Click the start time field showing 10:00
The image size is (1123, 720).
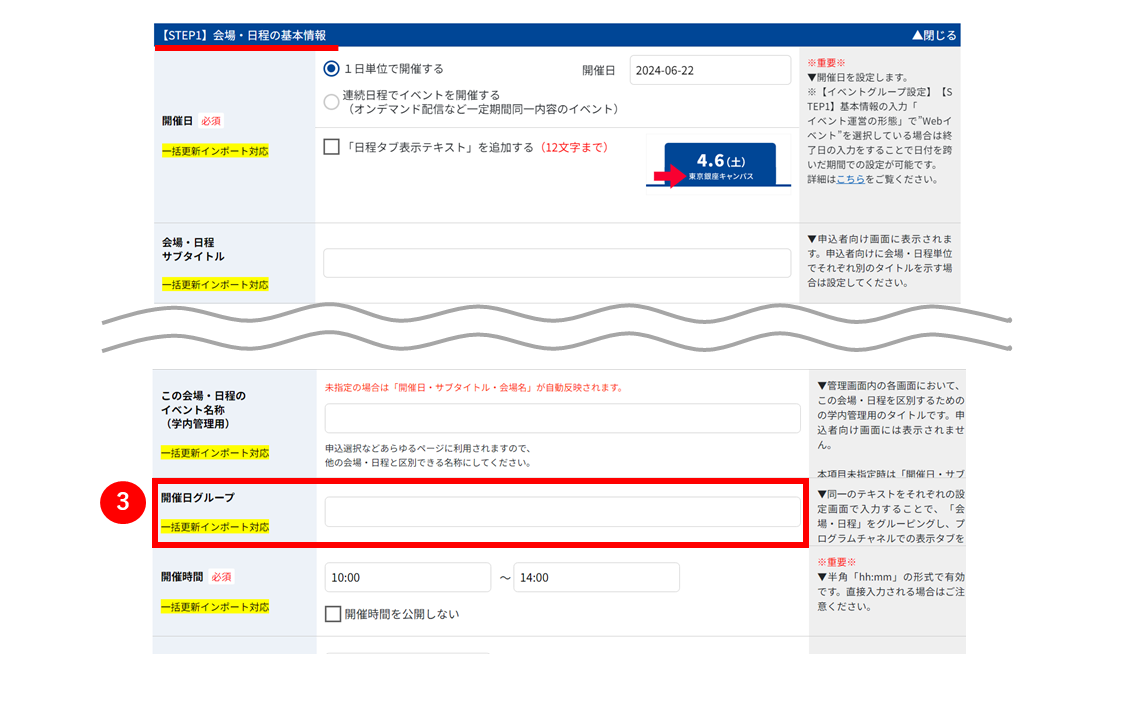tap(408, 577)
